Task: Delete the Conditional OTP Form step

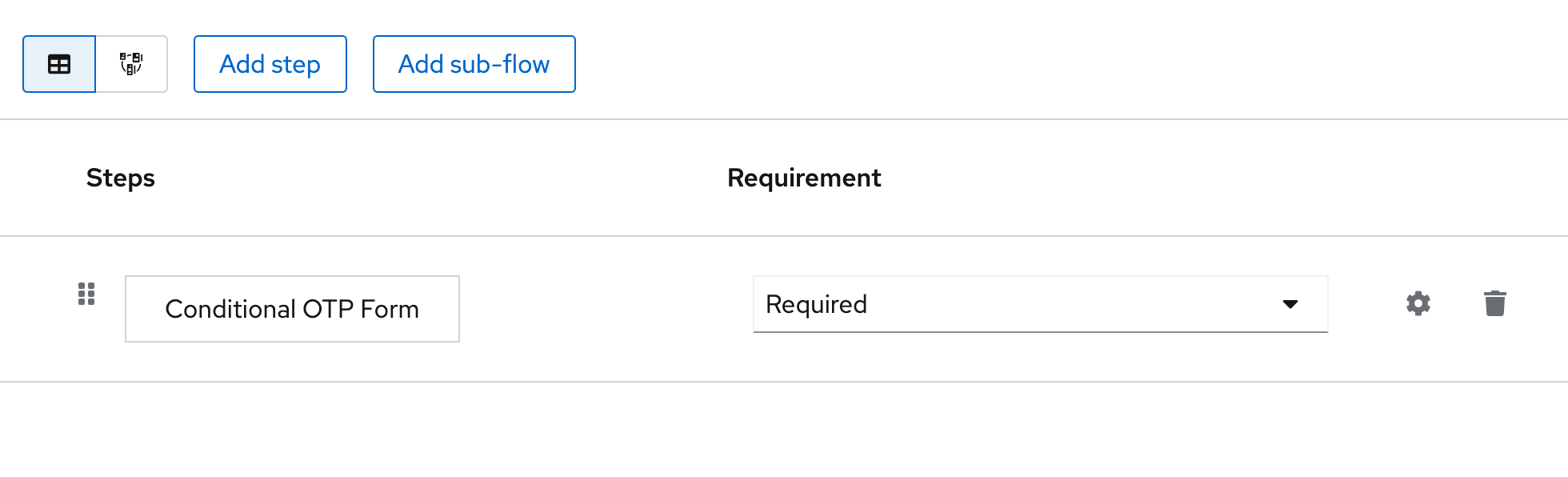Action: click(1496, 304)
